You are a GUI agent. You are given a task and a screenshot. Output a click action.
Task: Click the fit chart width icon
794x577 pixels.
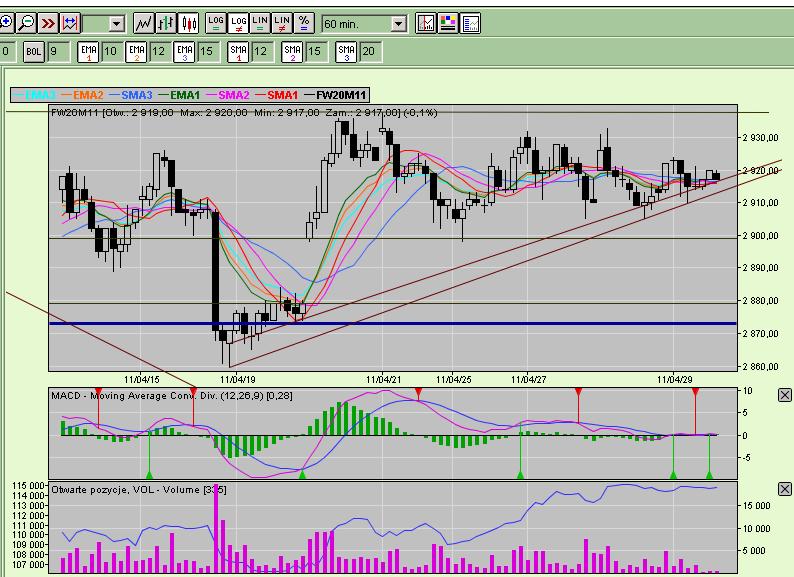coord(70,23)
